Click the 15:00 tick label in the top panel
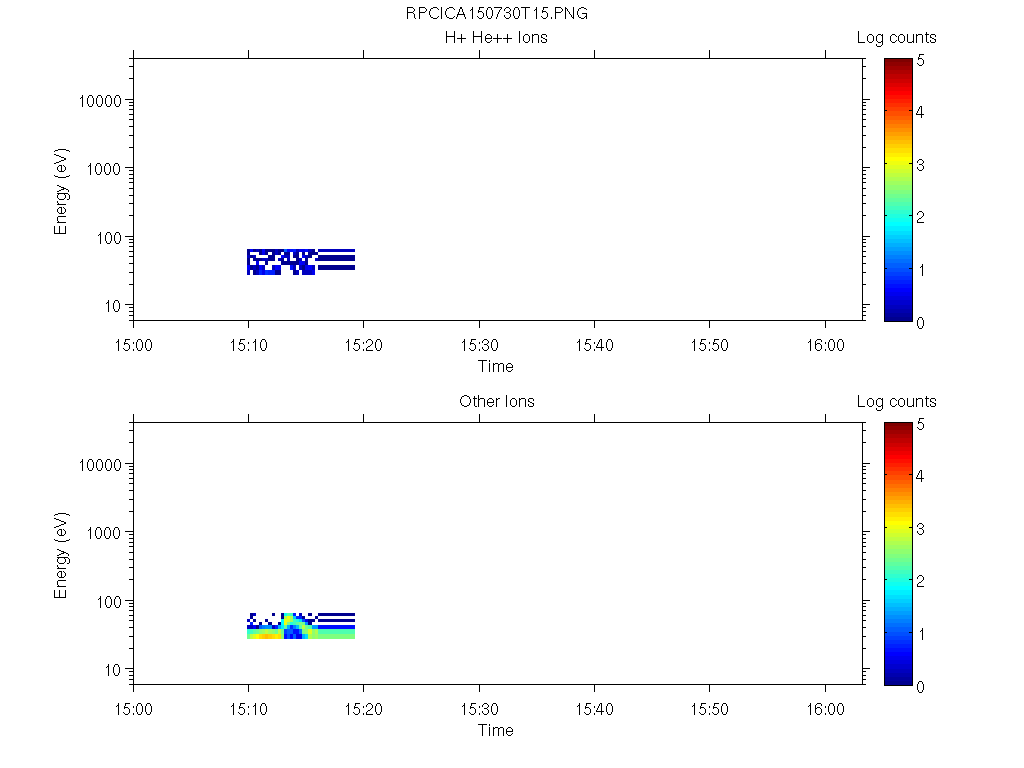1024x768 pixels. pyautogui.click(x=133, y=345)
